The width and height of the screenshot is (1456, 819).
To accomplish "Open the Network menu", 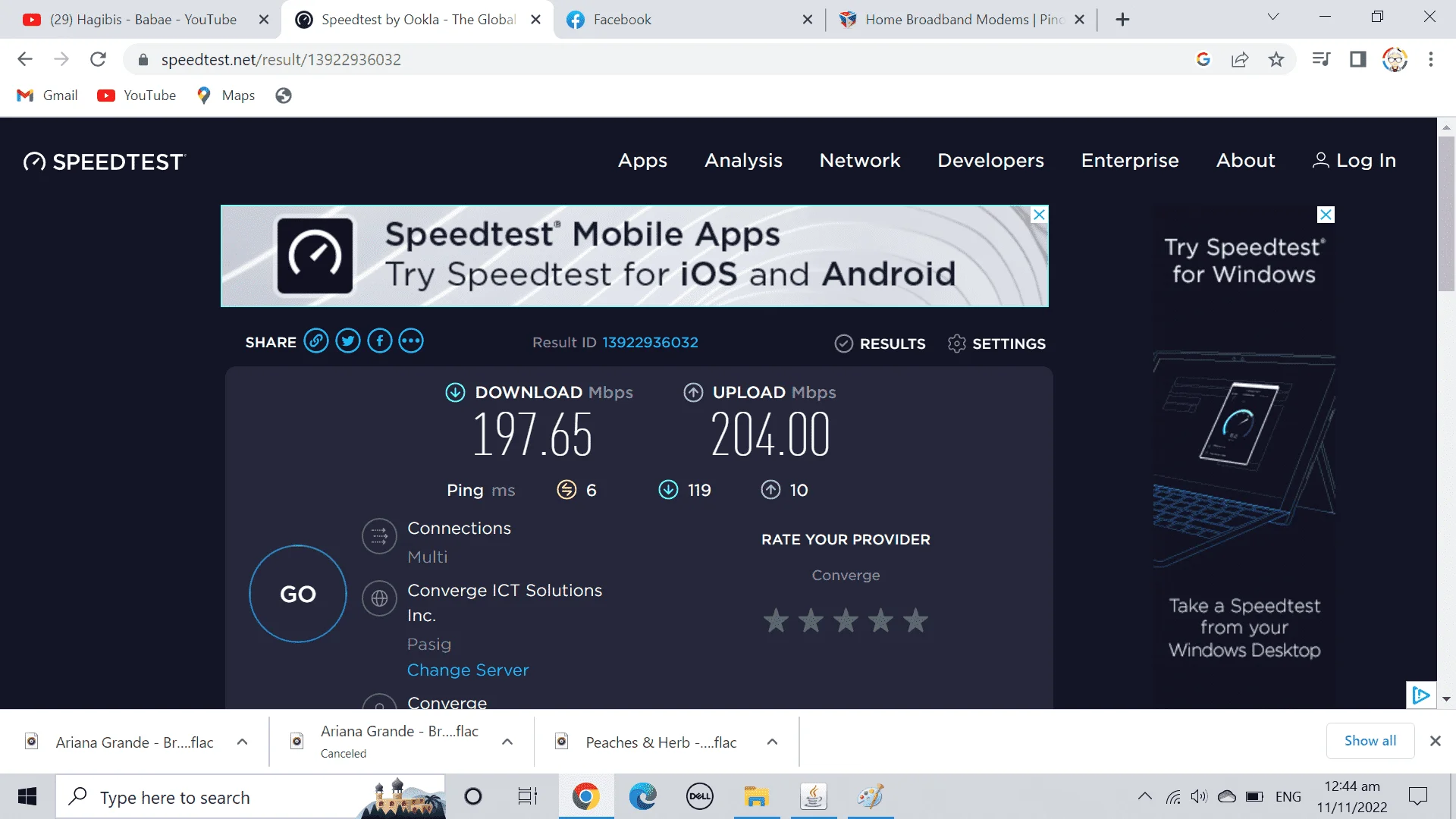I will 860,161.
